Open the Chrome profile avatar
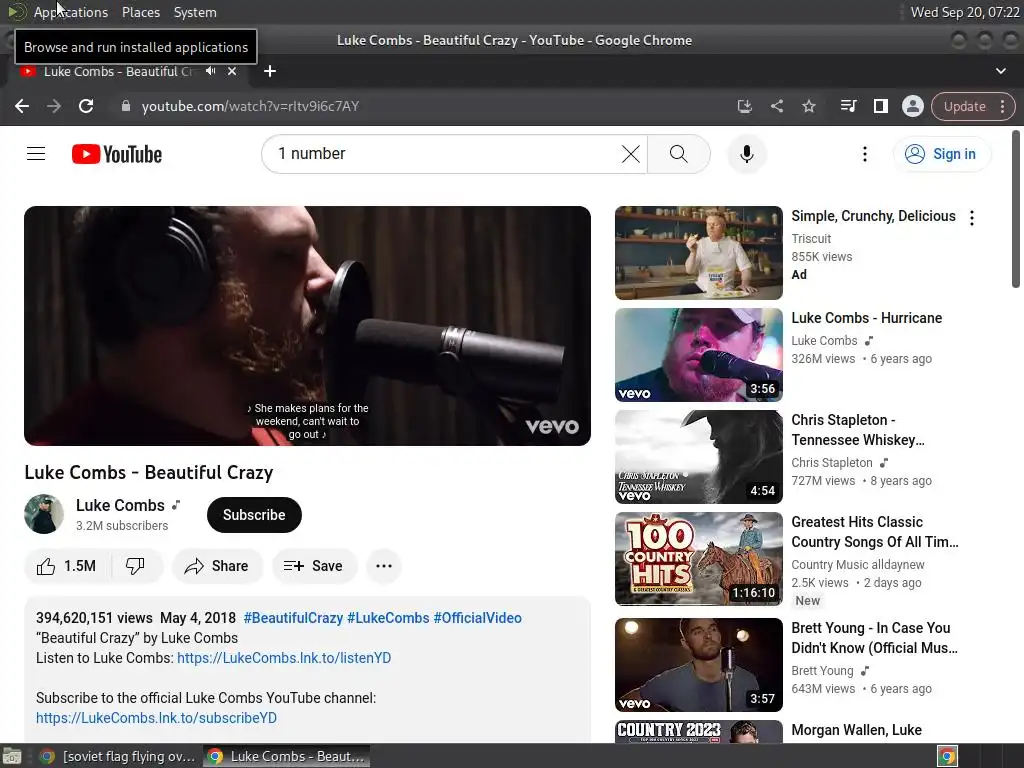Viewport: 1024px width, 768px height. [x=912, y=106]
